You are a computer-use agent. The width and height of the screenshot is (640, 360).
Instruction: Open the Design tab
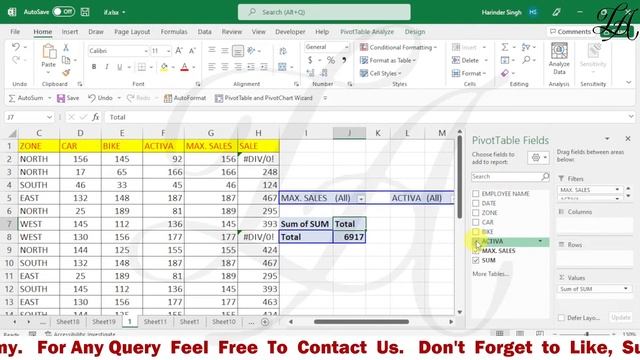(x=415, y=32)
